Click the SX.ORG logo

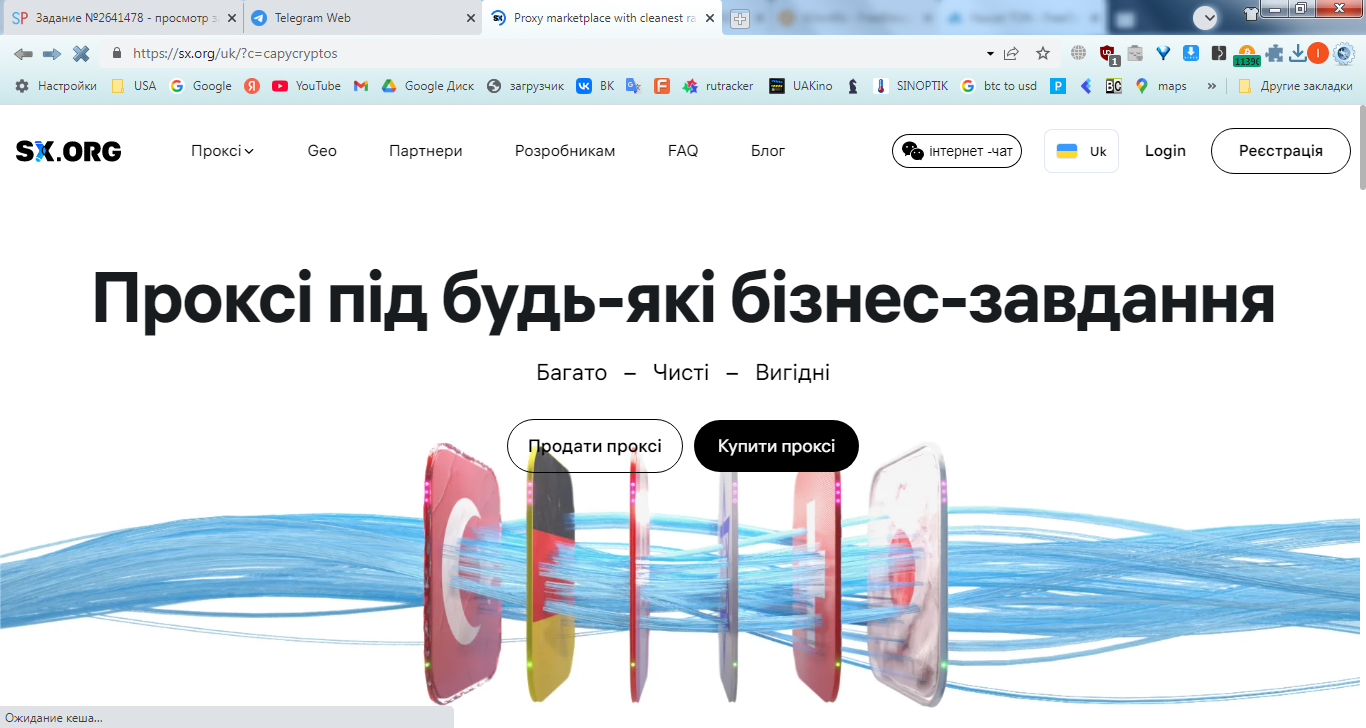pyautogui.click(x=69, y=151)
